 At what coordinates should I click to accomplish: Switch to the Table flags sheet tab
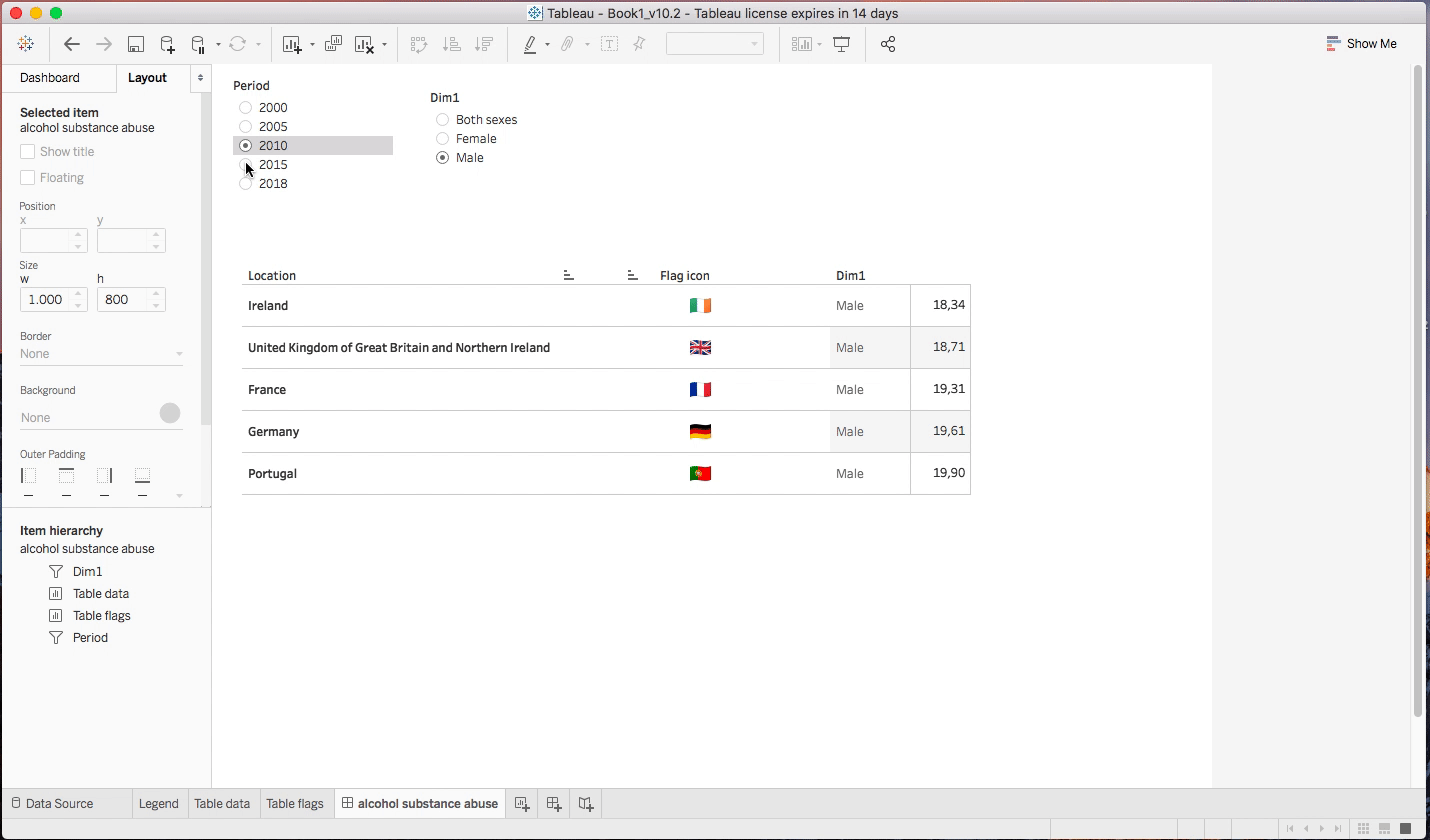[x=295, y=803]
